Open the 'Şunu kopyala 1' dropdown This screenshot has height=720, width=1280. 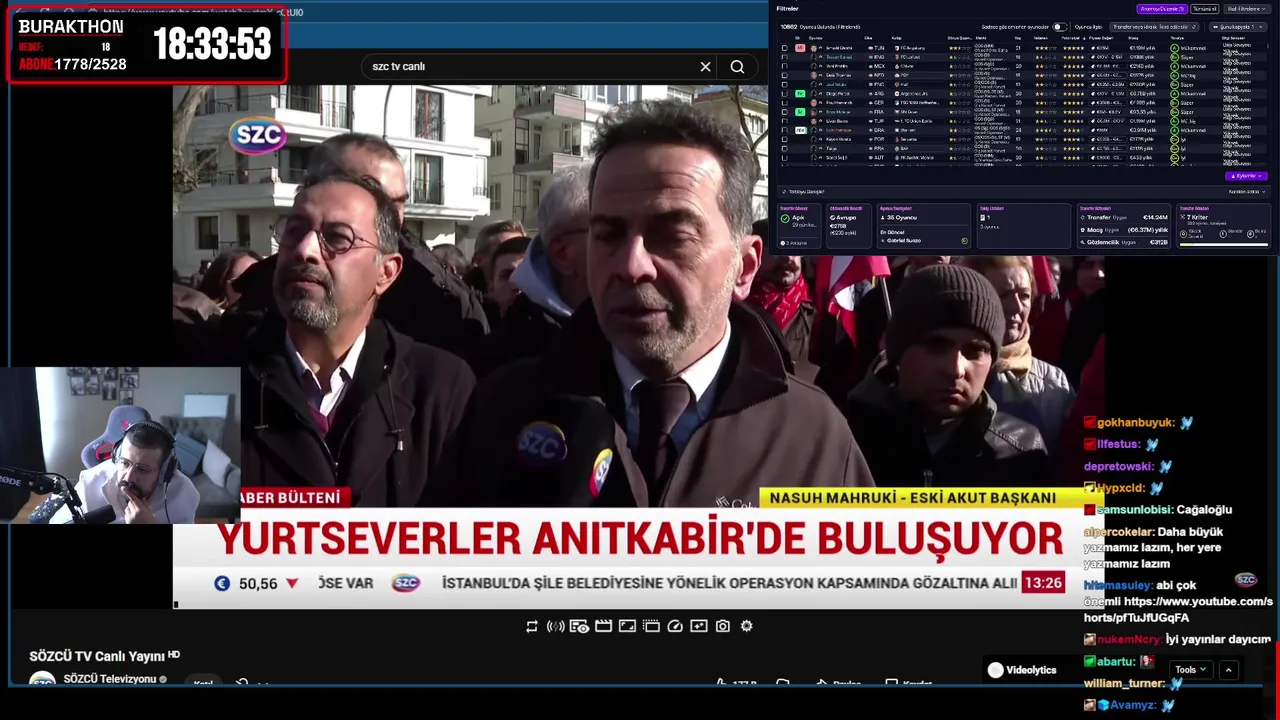coord(1238,27)
